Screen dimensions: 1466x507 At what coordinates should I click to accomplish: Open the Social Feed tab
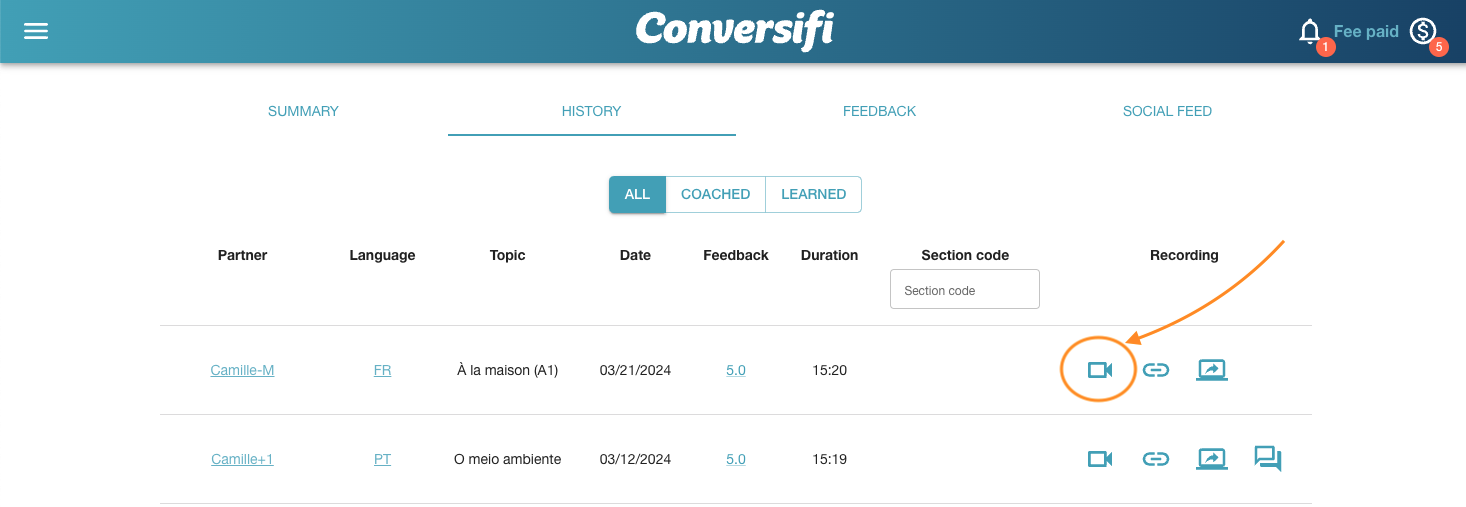click(1167, 111)
